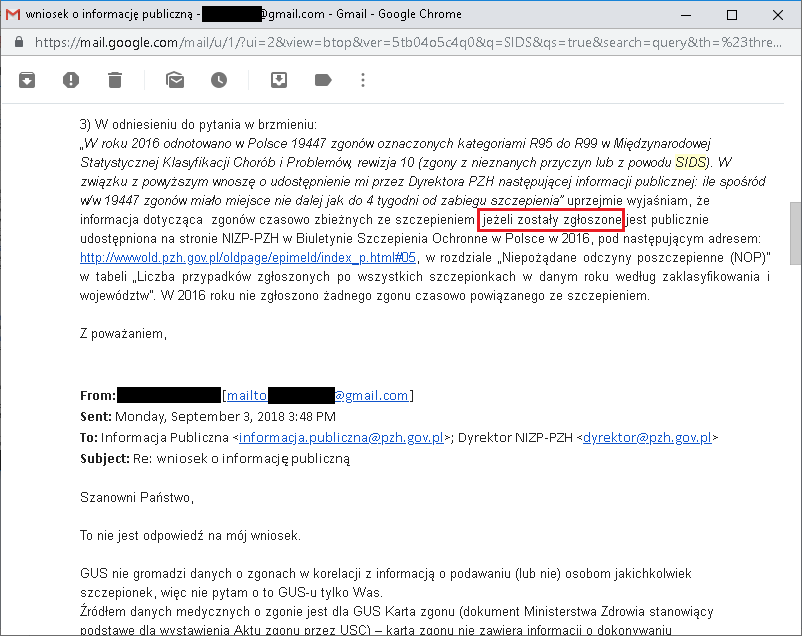802x636 pixels.
Task: Delete the email with trash icon
Action: pyautogui.click(x=115, y=80)
